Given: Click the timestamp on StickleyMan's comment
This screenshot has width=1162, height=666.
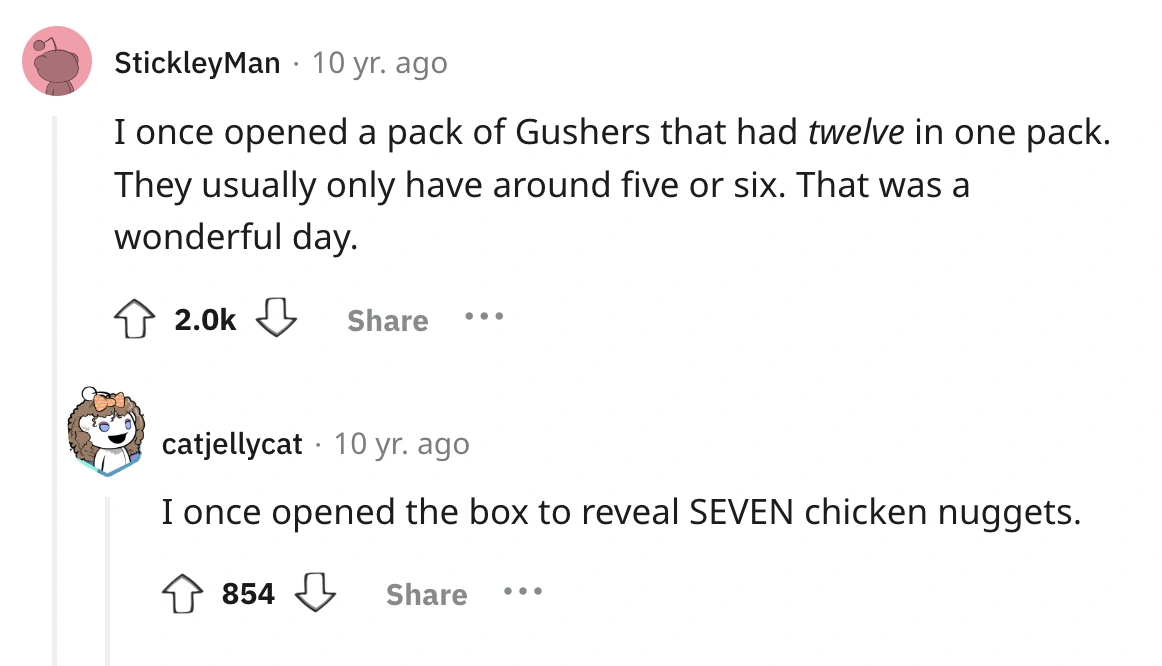Looking at the screenshot, I should [x=380, y=63].
